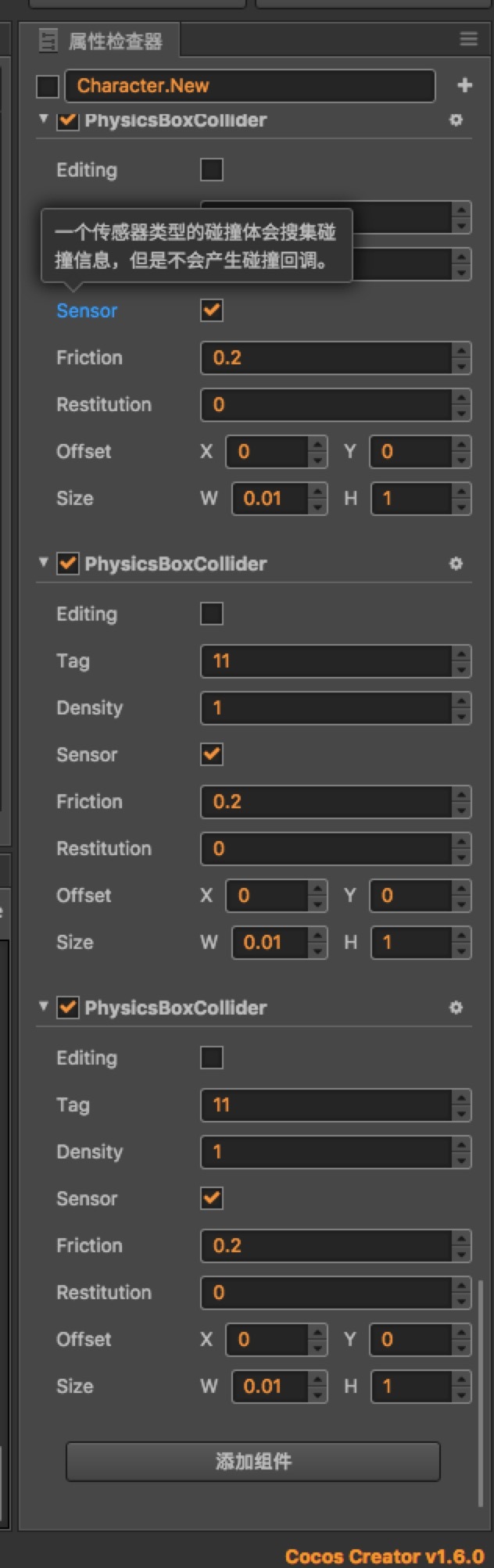494x1568 pixels.
Task: Open the inspector panel hamburger menu
Action: (x=468, y=39)
